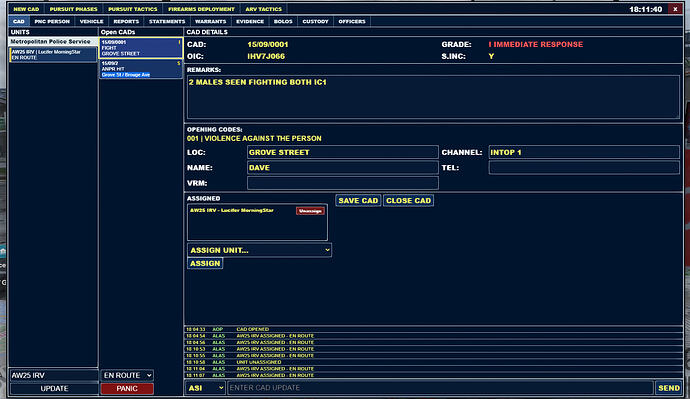Switch to the VEHICLE tab

point(92,21)
